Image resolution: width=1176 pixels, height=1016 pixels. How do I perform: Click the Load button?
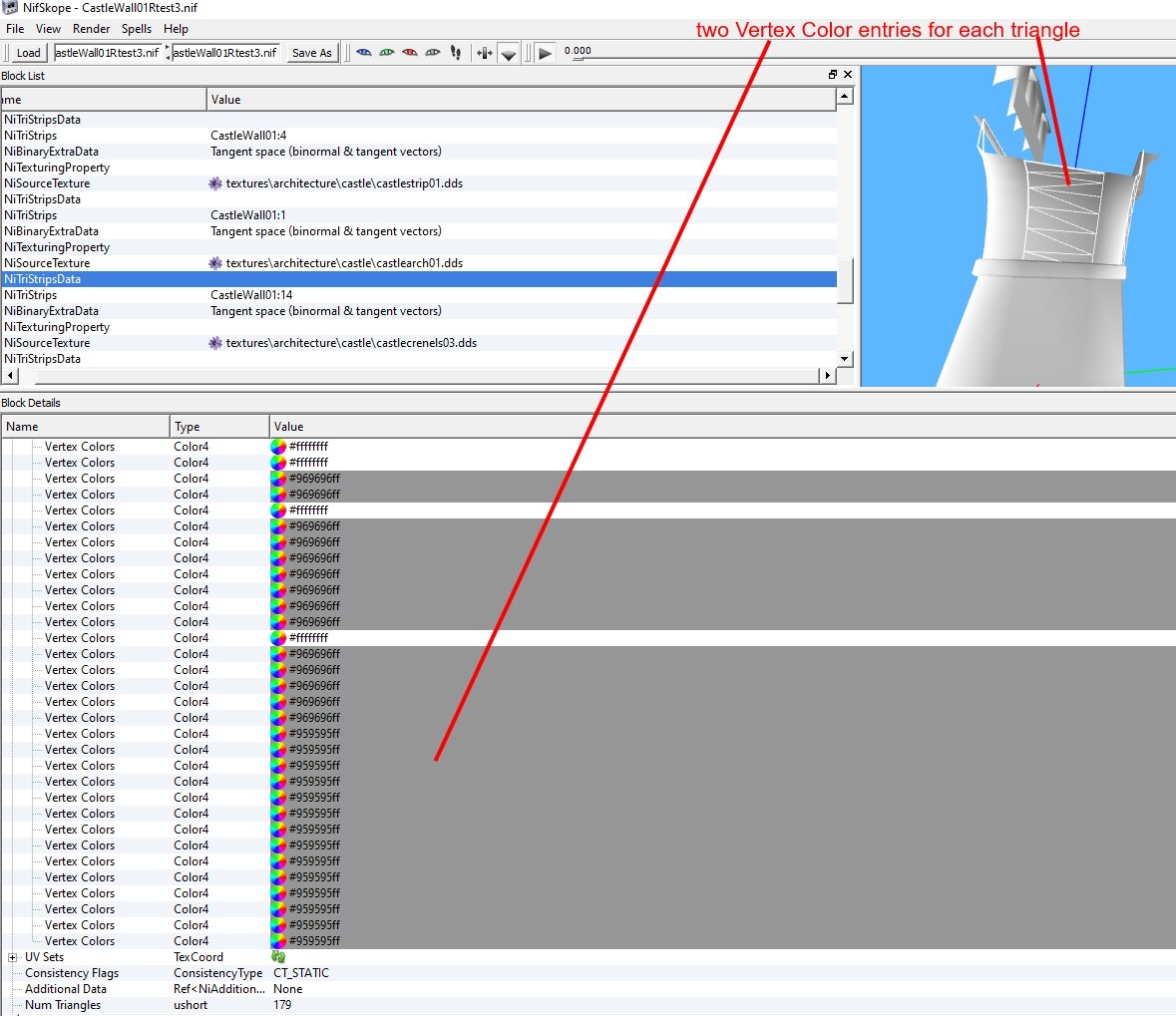point(27,52)
